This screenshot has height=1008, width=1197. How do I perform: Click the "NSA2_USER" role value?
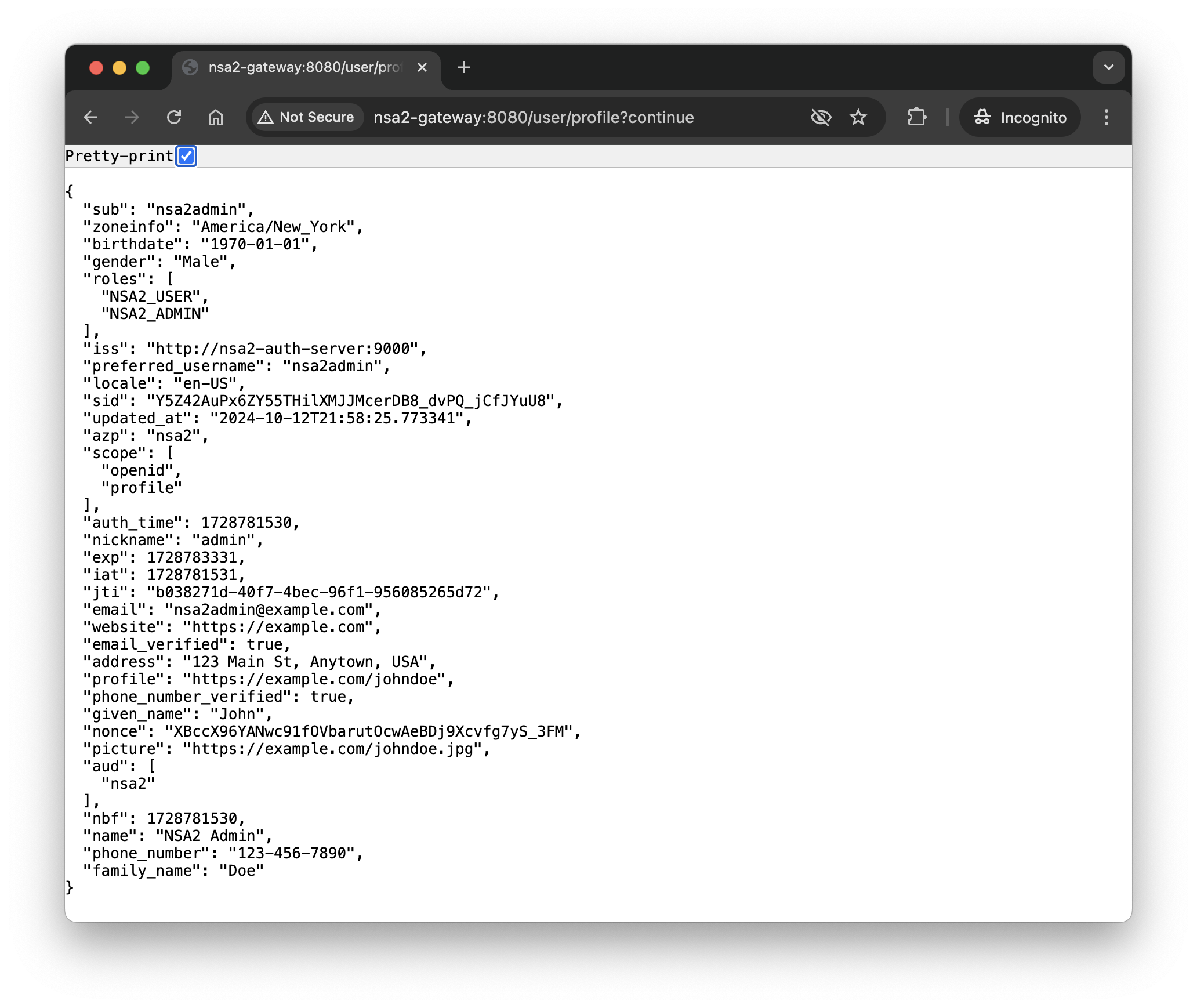point(155,296)
